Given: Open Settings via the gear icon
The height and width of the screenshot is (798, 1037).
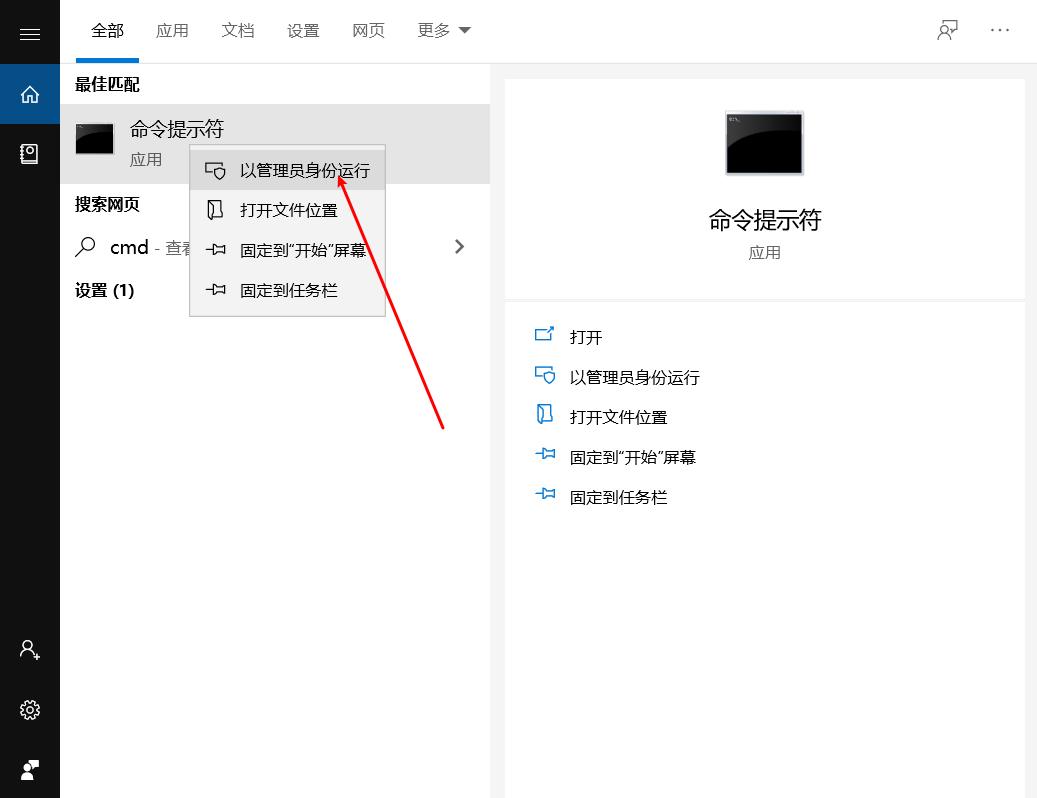Looking at the screenshot, I should point(30,710).
